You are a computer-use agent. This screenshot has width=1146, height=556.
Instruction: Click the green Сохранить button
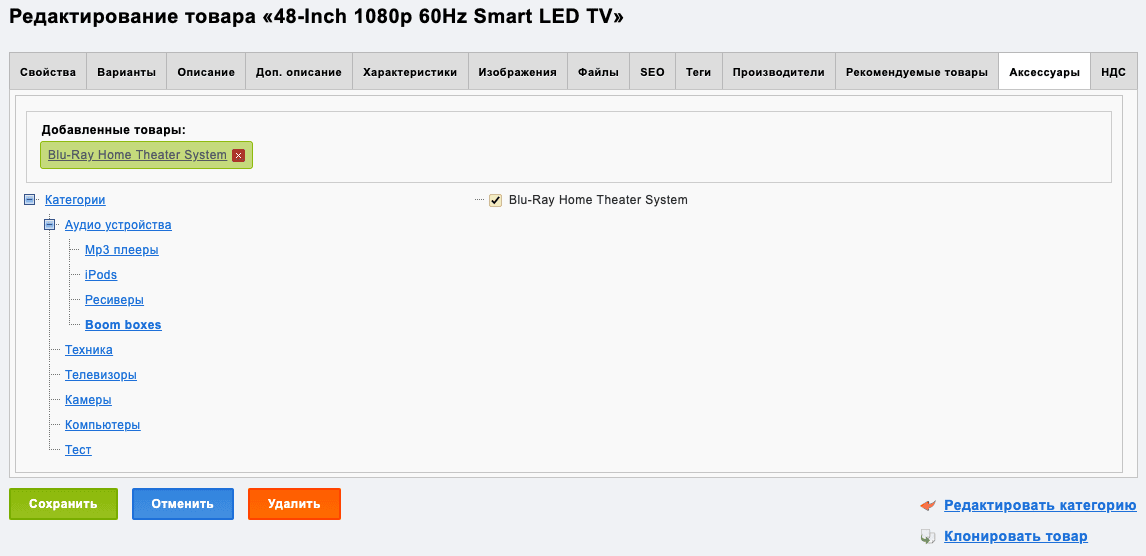tap(63, 504)
